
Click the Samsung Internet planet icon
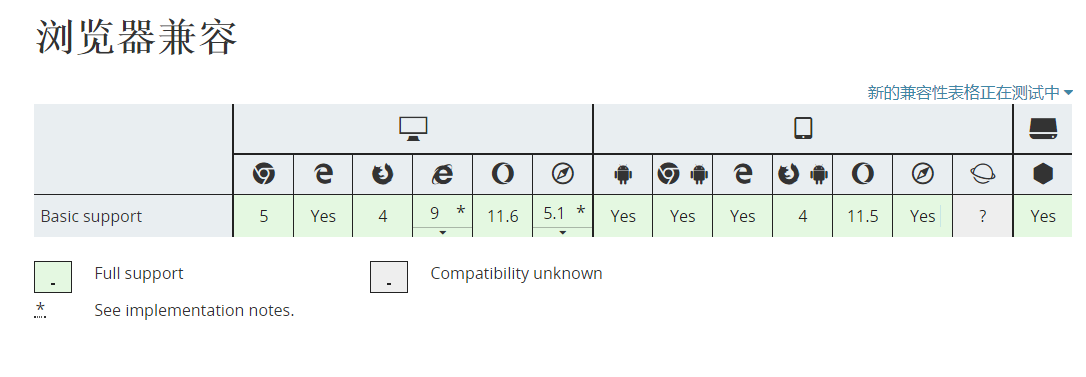[983, 174]
